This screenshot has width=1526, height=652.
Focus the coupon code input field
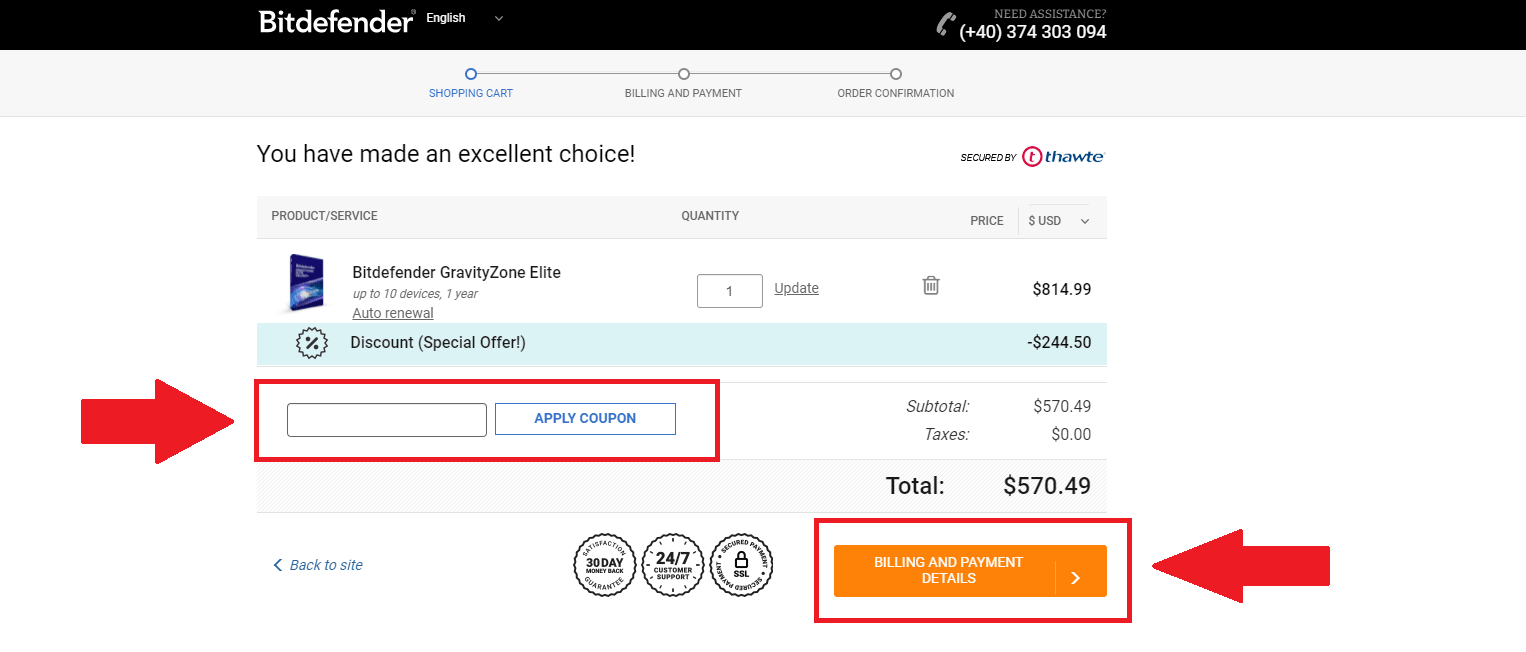point(386,420)
